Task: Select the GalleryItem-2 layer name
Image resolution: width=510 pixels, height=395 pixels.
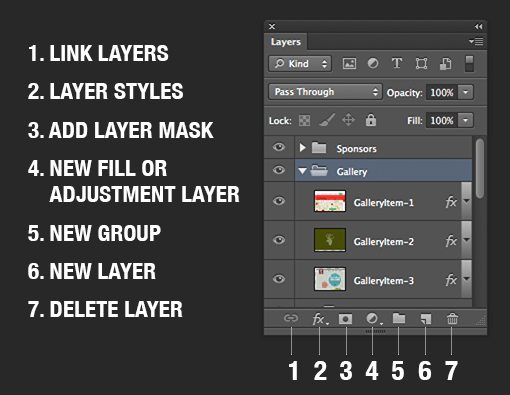Action: pos(384,242)
